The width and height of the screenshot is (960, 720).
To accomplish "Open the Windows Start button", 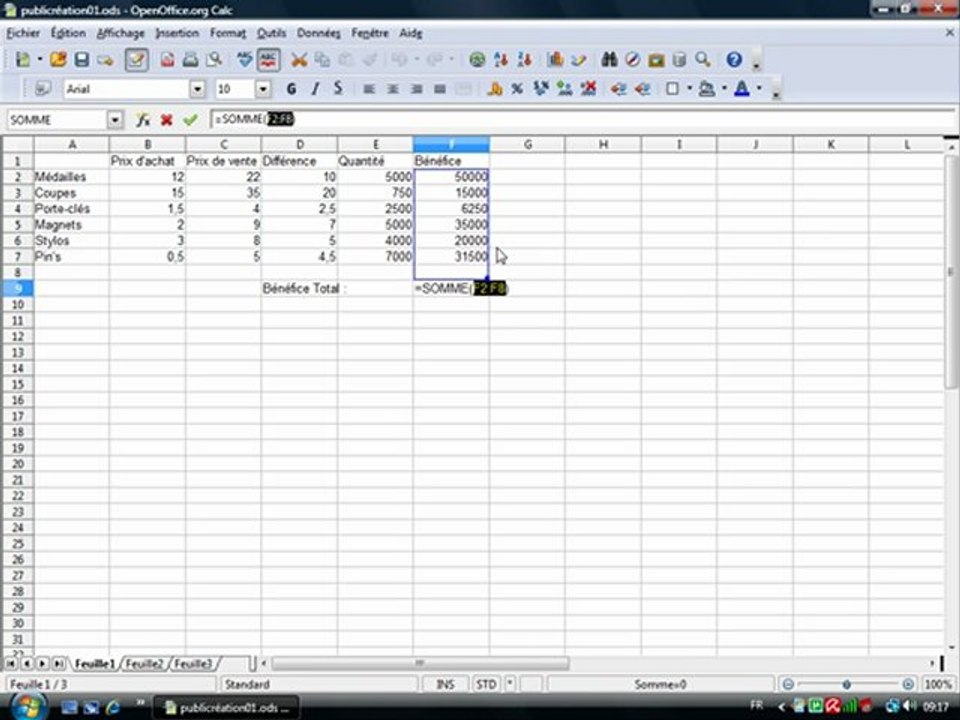I will [x=26, y=707].
